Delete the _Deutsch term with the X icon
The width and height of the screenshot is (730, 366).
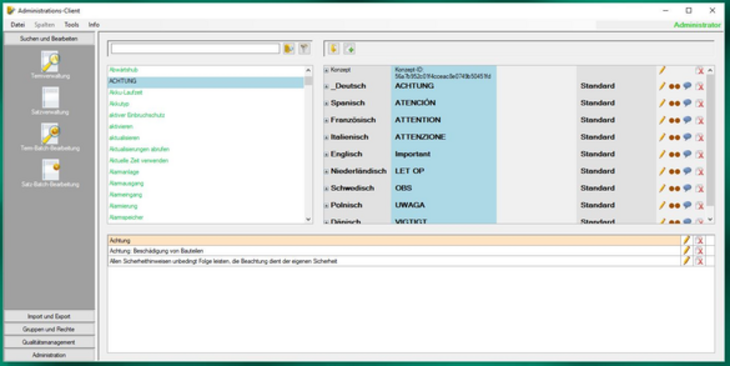pos(699,87)
